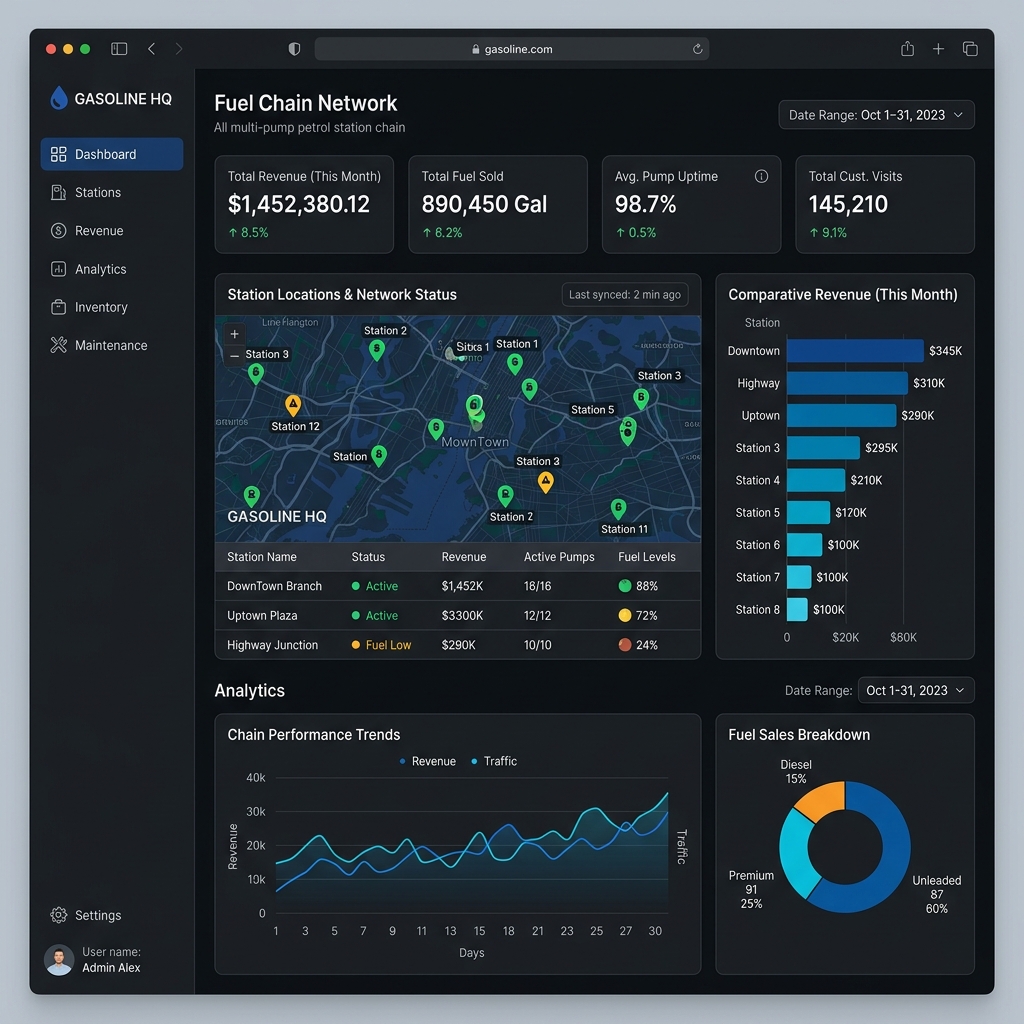Click the Station 4 $210K bar
1024x1024 pixels.
pyautogui.click(x=816, y=480)
